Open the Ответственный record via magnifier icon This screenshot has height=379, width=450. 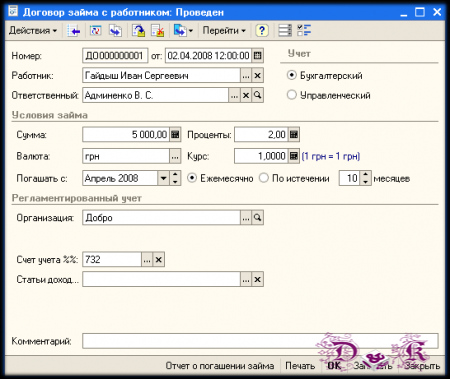[x=257, y=96]
